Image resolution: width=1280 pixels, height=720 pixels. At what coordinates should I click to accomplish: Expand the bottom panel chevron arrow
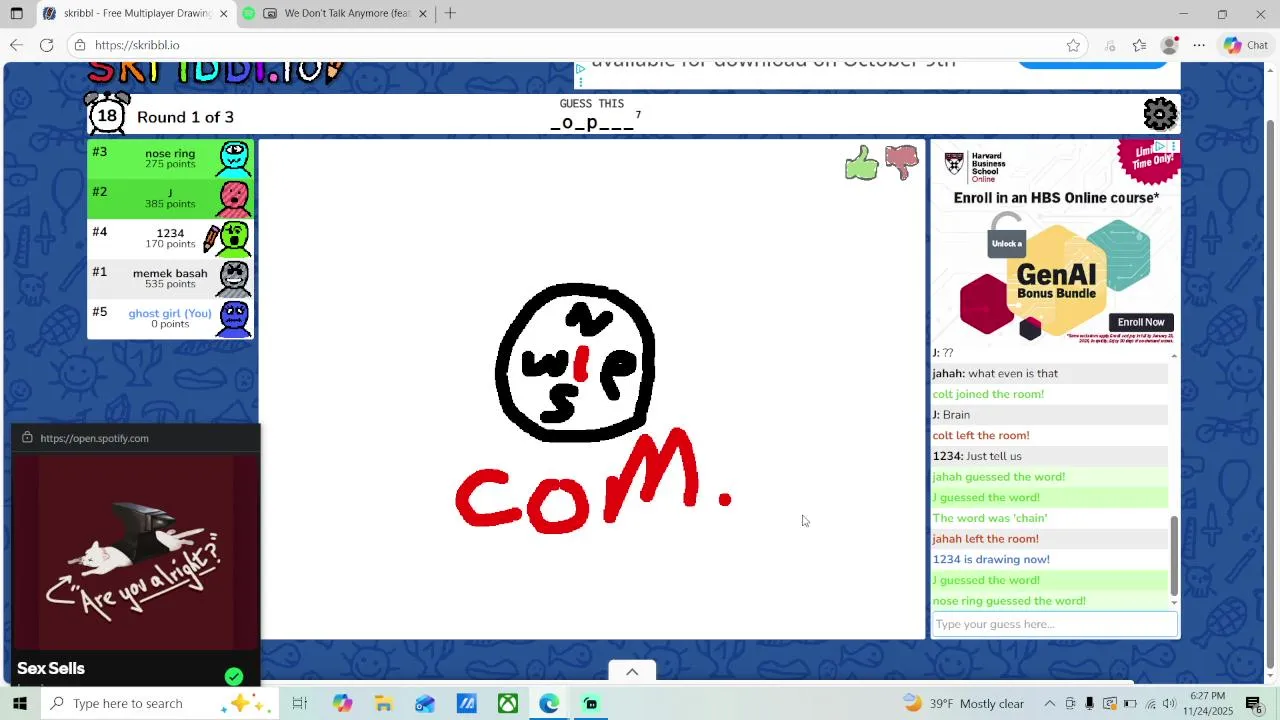pyautogui.click(x=632, y=672)
